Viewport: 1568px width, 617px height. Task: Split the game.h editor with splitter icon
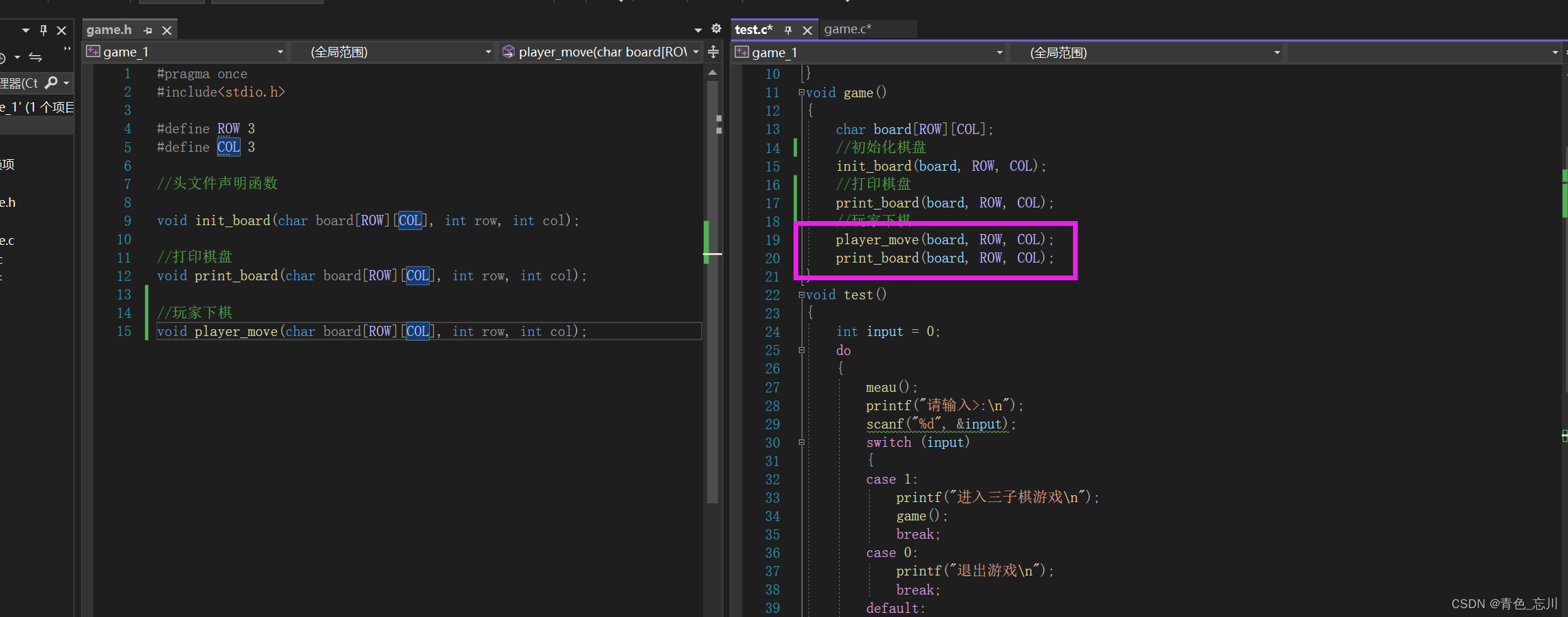713,52
